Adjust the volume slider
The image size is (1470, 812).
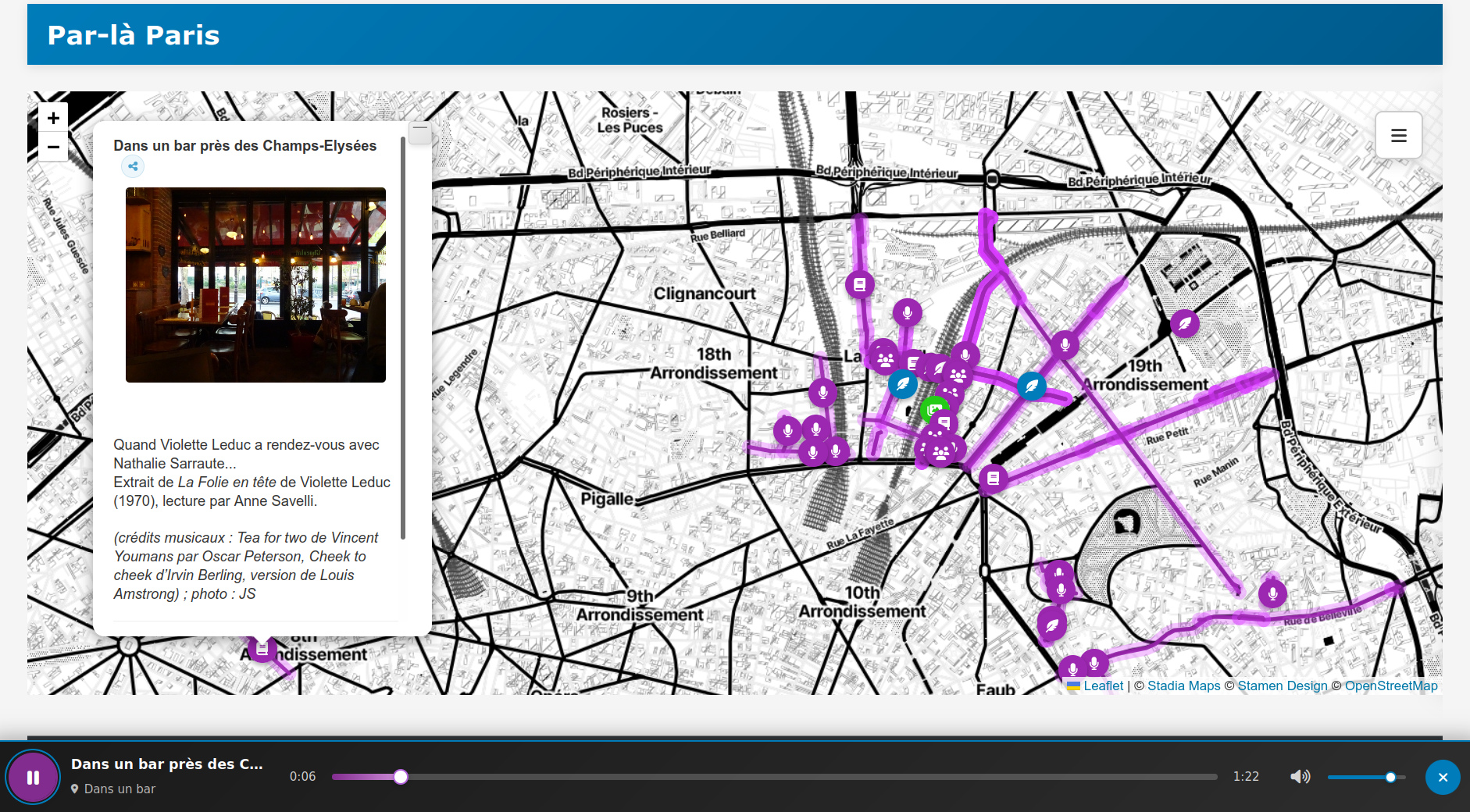point(1366,777)
